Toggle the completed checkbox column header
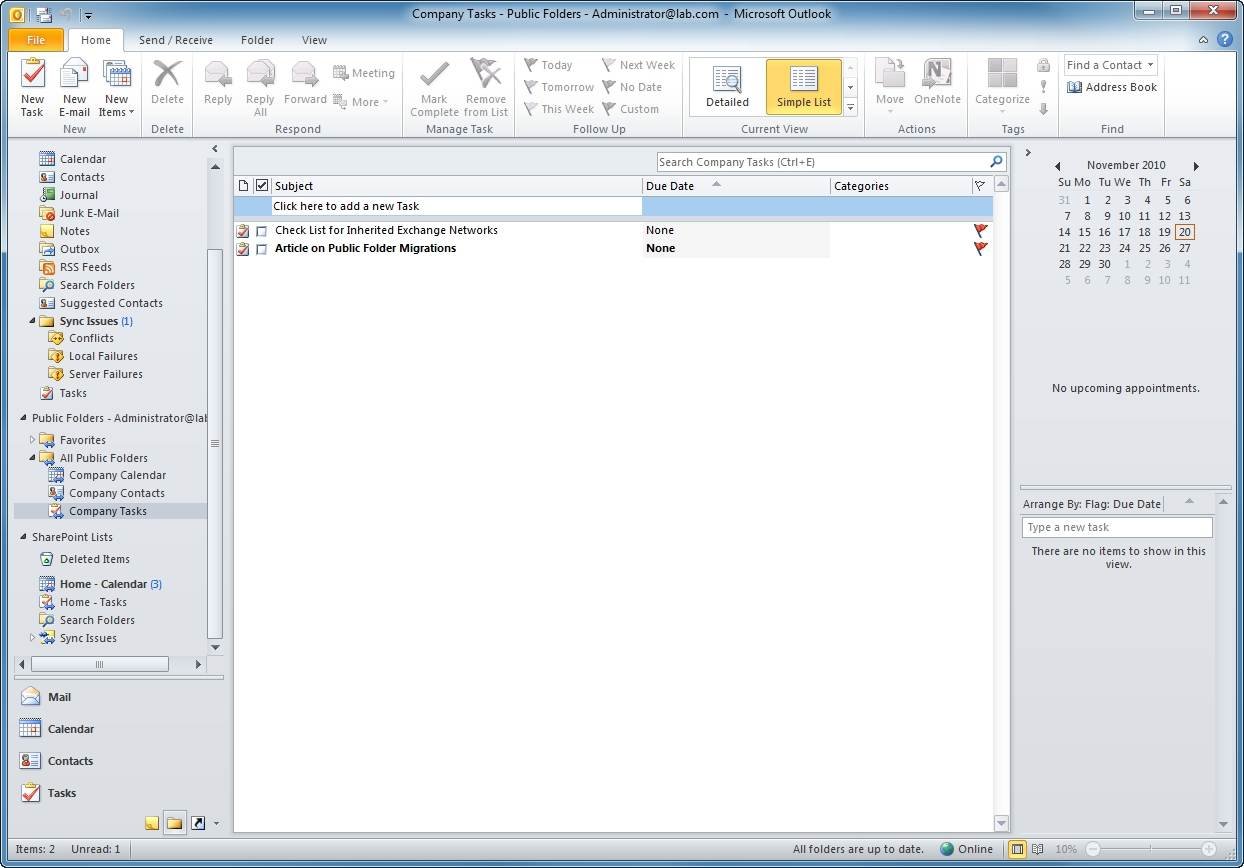 pos(262,186)
